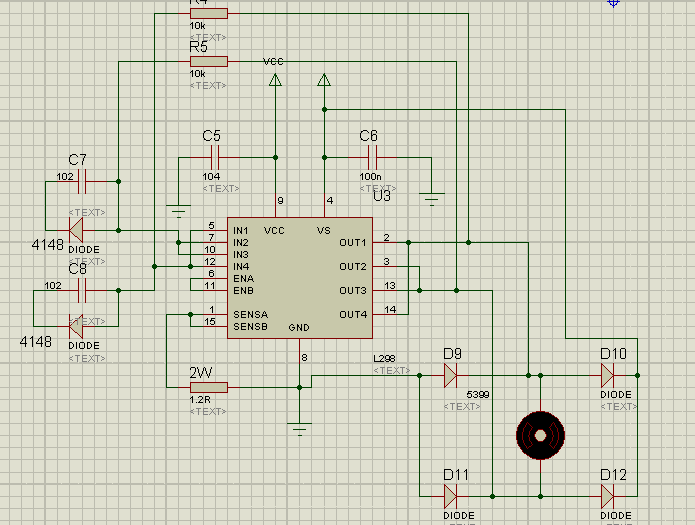Viewport: 695px width, 525px height.
Task: Click the <TEXT> placeholder below L298
Action: (391, 370)
